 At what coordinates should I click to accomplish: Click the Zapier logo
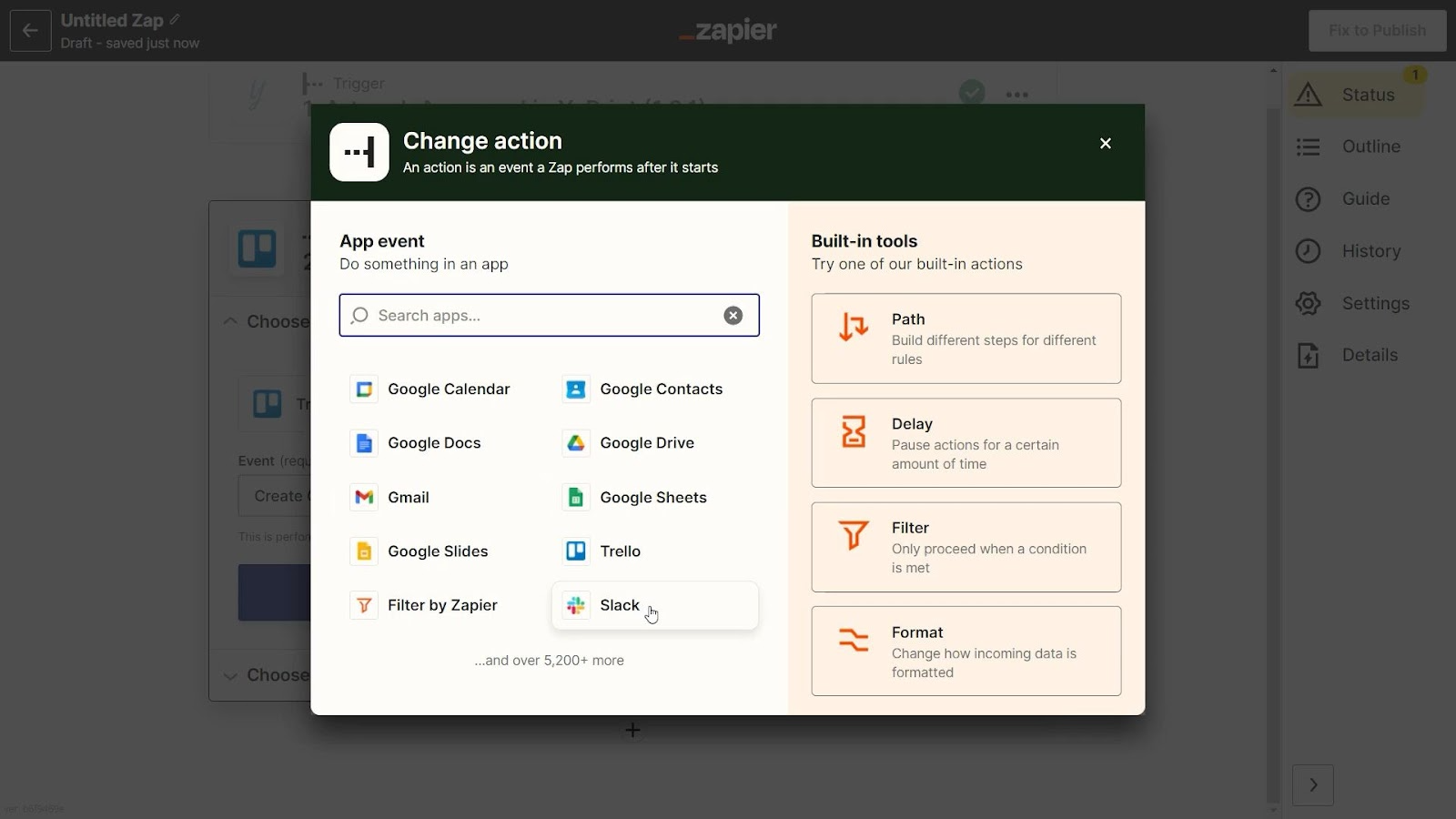point(728,31)
